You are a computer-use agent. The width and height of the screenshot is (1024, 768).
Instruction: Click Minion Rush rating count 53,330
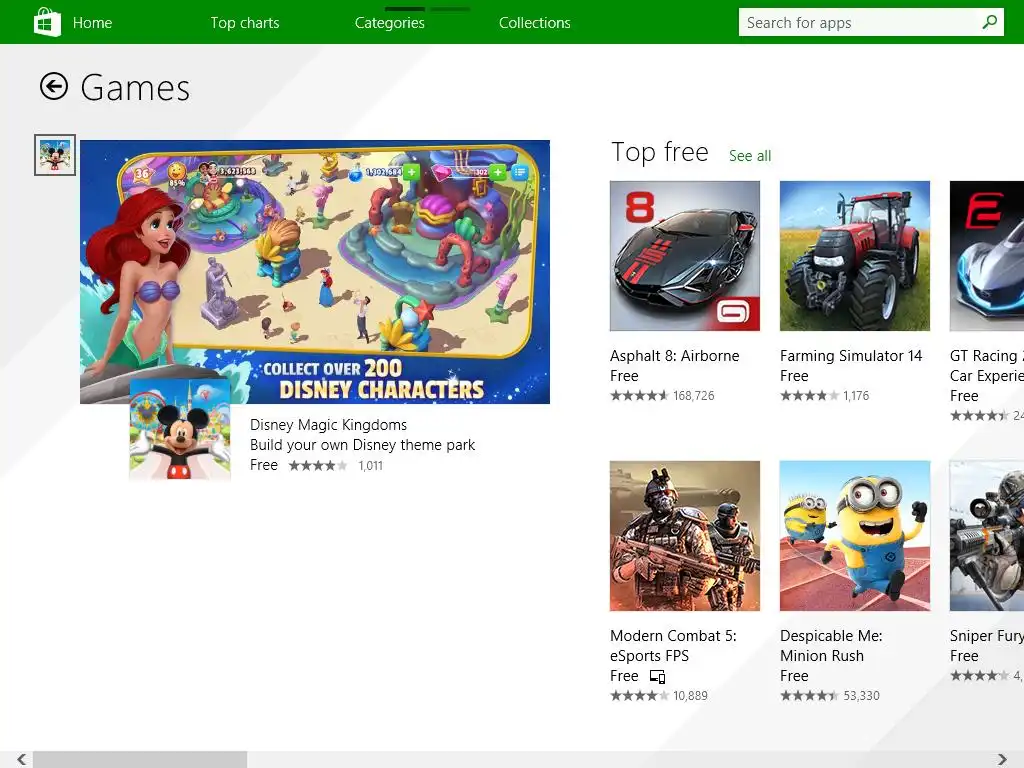(861, 696)
